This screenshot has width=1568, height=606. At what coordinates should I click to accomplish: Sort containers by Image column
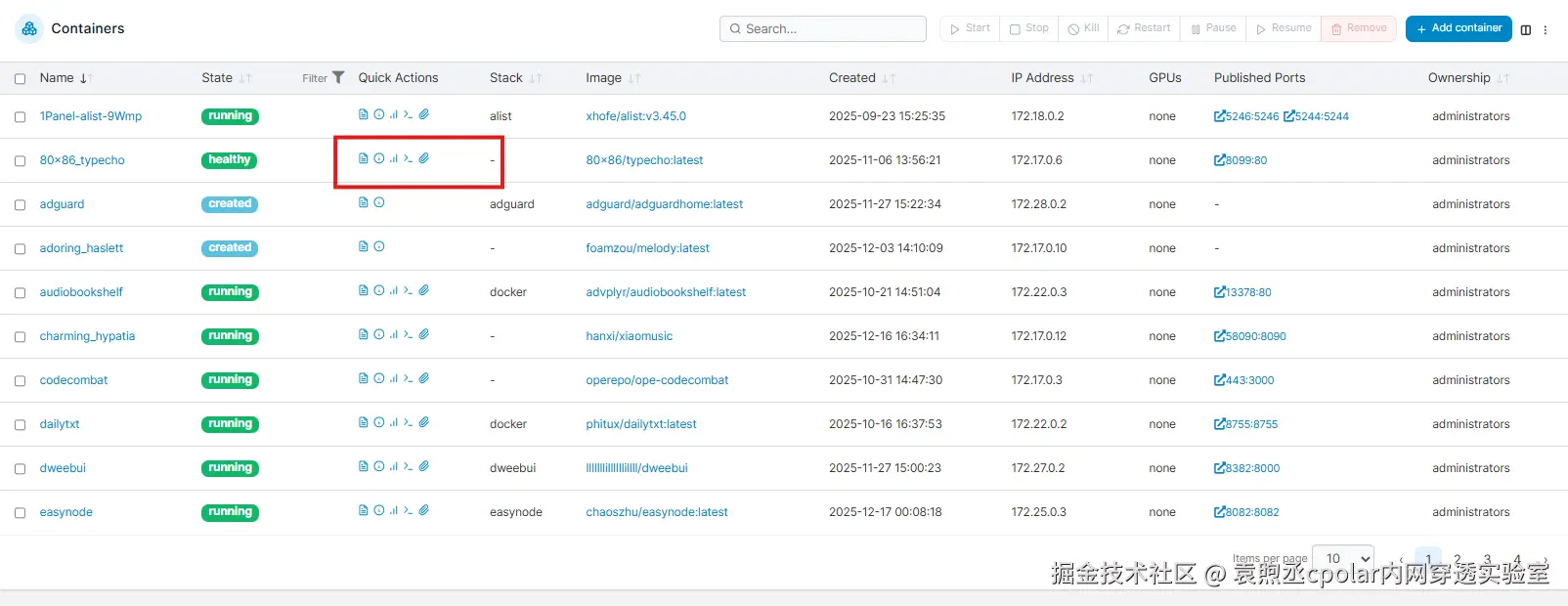tap(613, 78)
